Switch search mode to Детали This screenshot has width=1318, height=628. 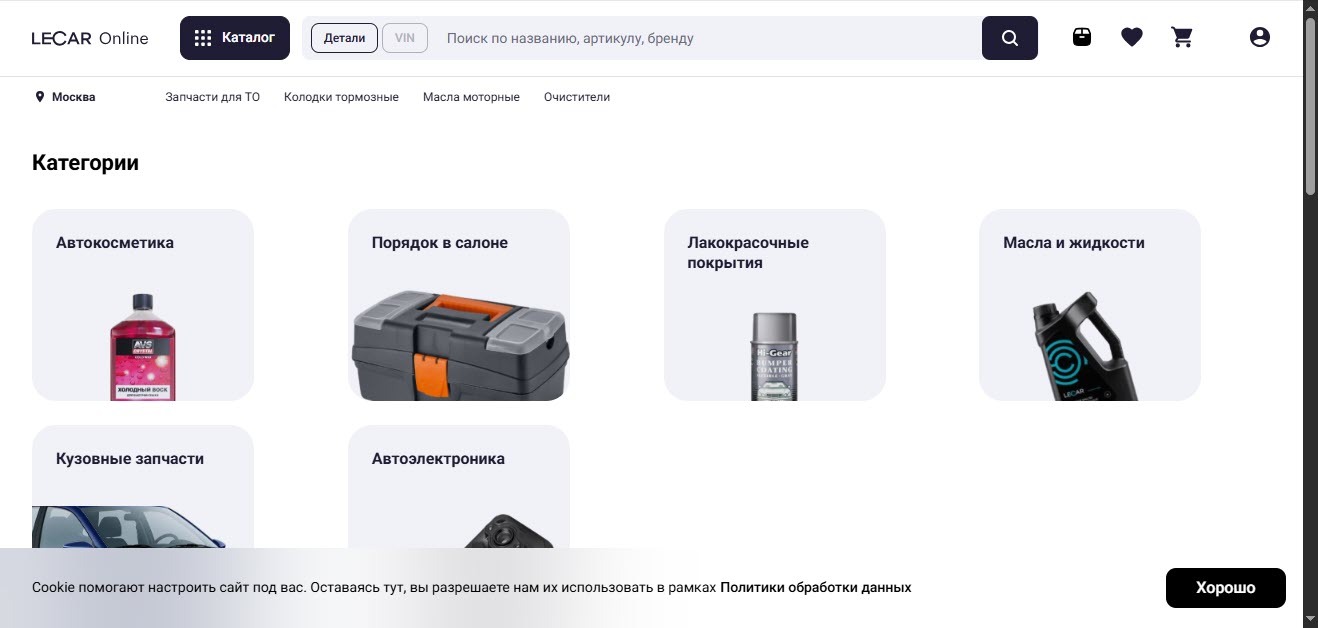344,38
